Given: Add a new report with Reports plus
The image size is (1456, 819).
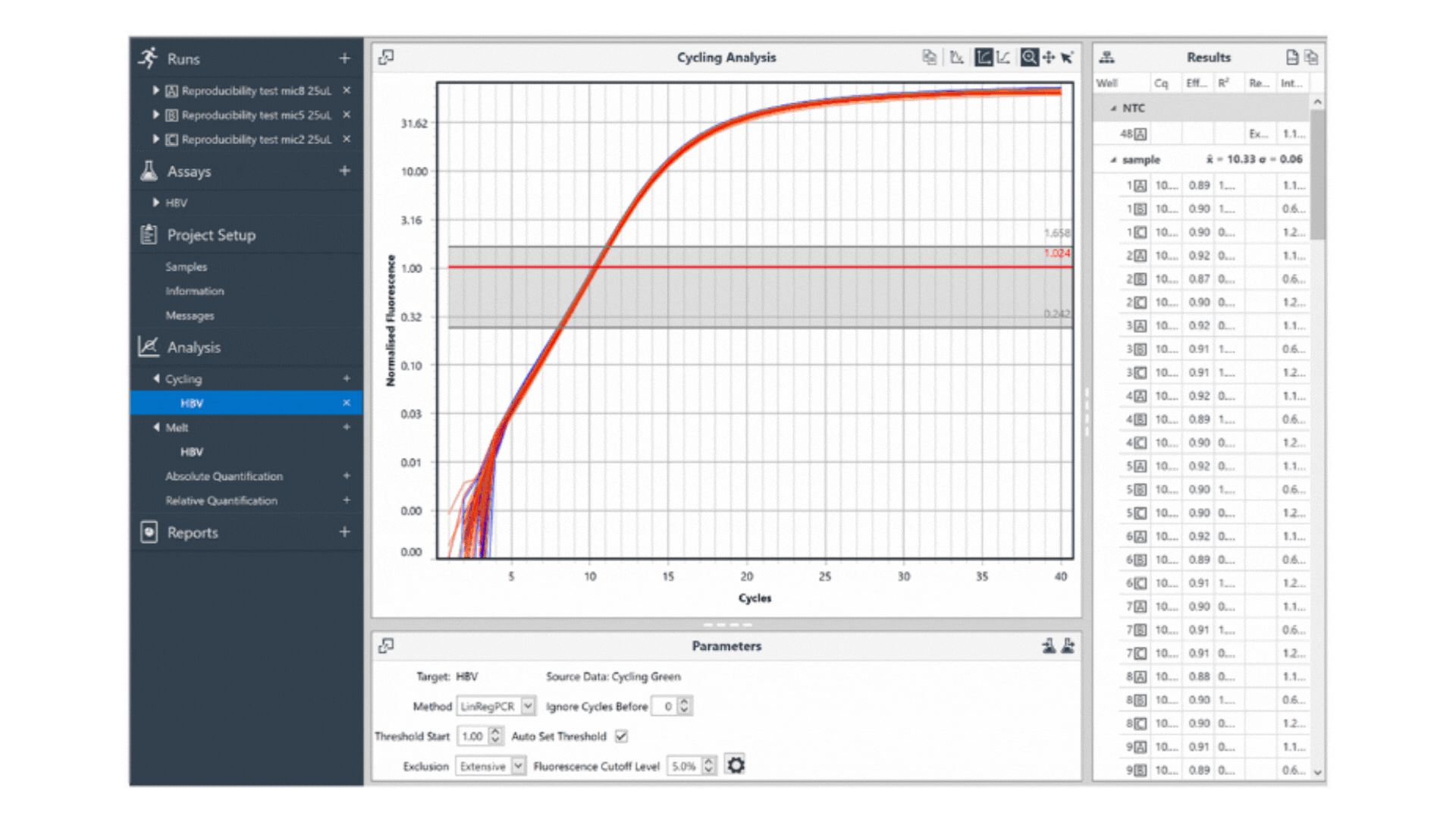Looking at the screenshot, I should coord(344,532).
